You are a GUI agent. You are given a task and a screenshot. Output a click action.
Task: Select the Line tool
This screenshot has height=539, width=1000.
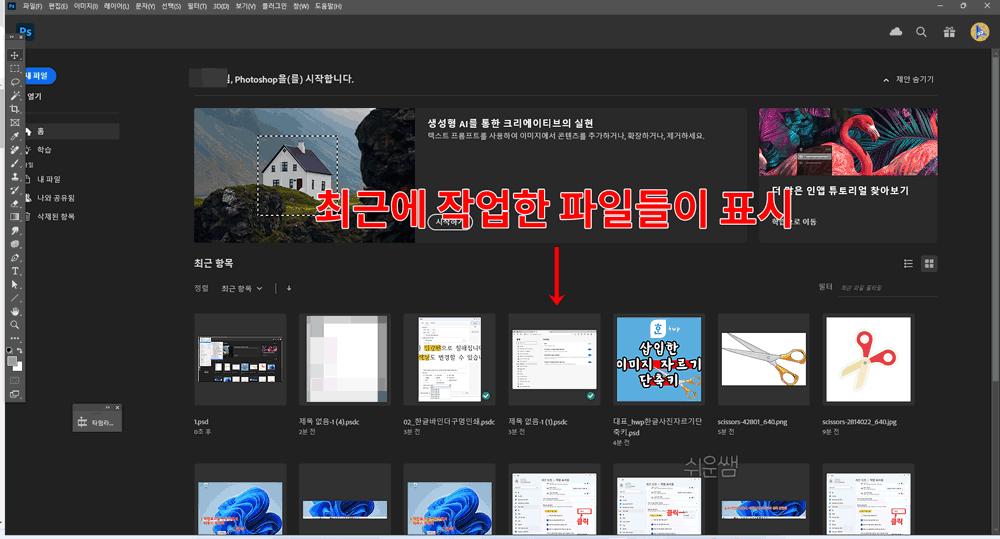(15, 298)
